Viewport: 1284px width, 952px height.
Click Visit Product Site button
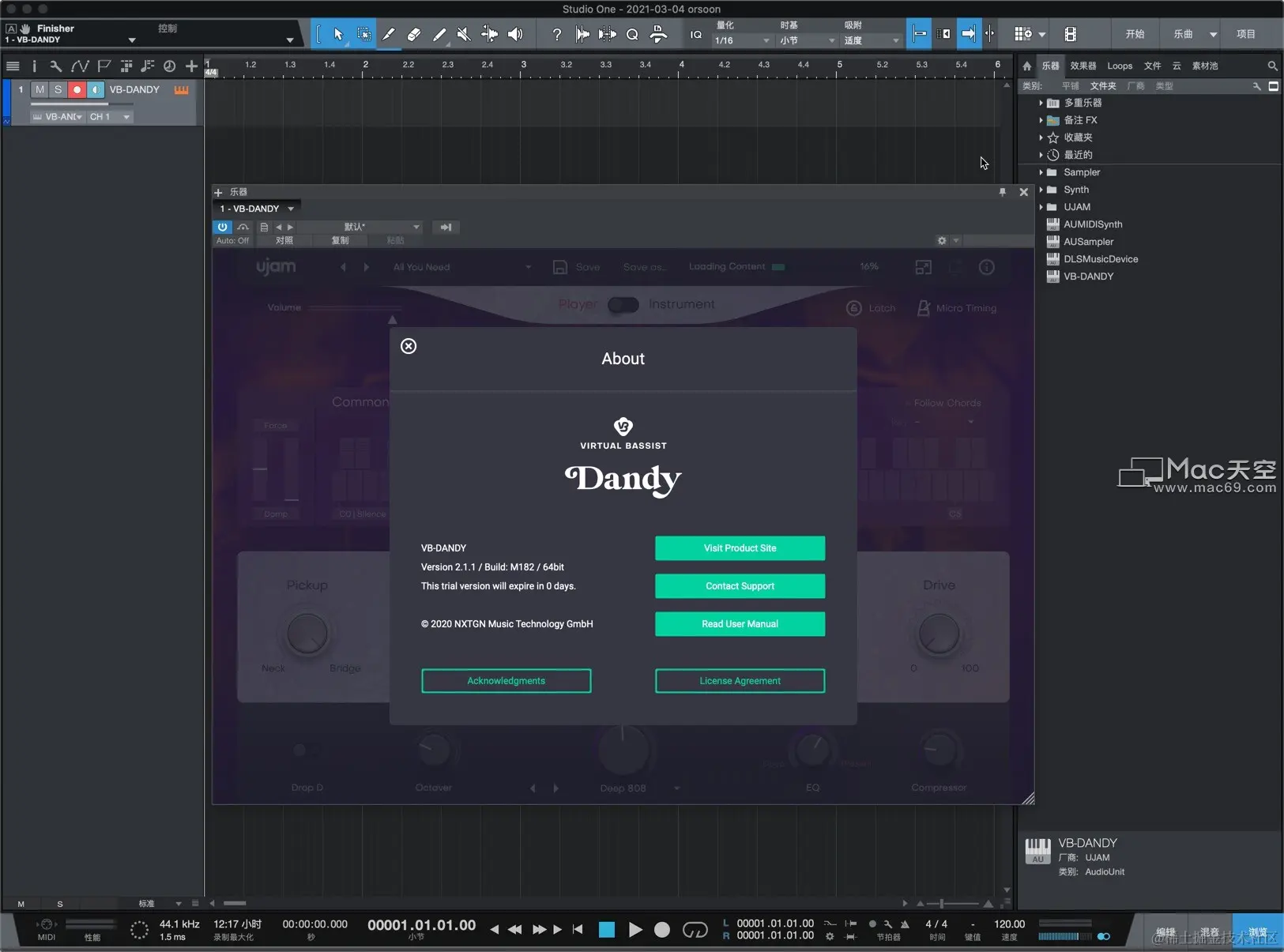click(740, 548)
